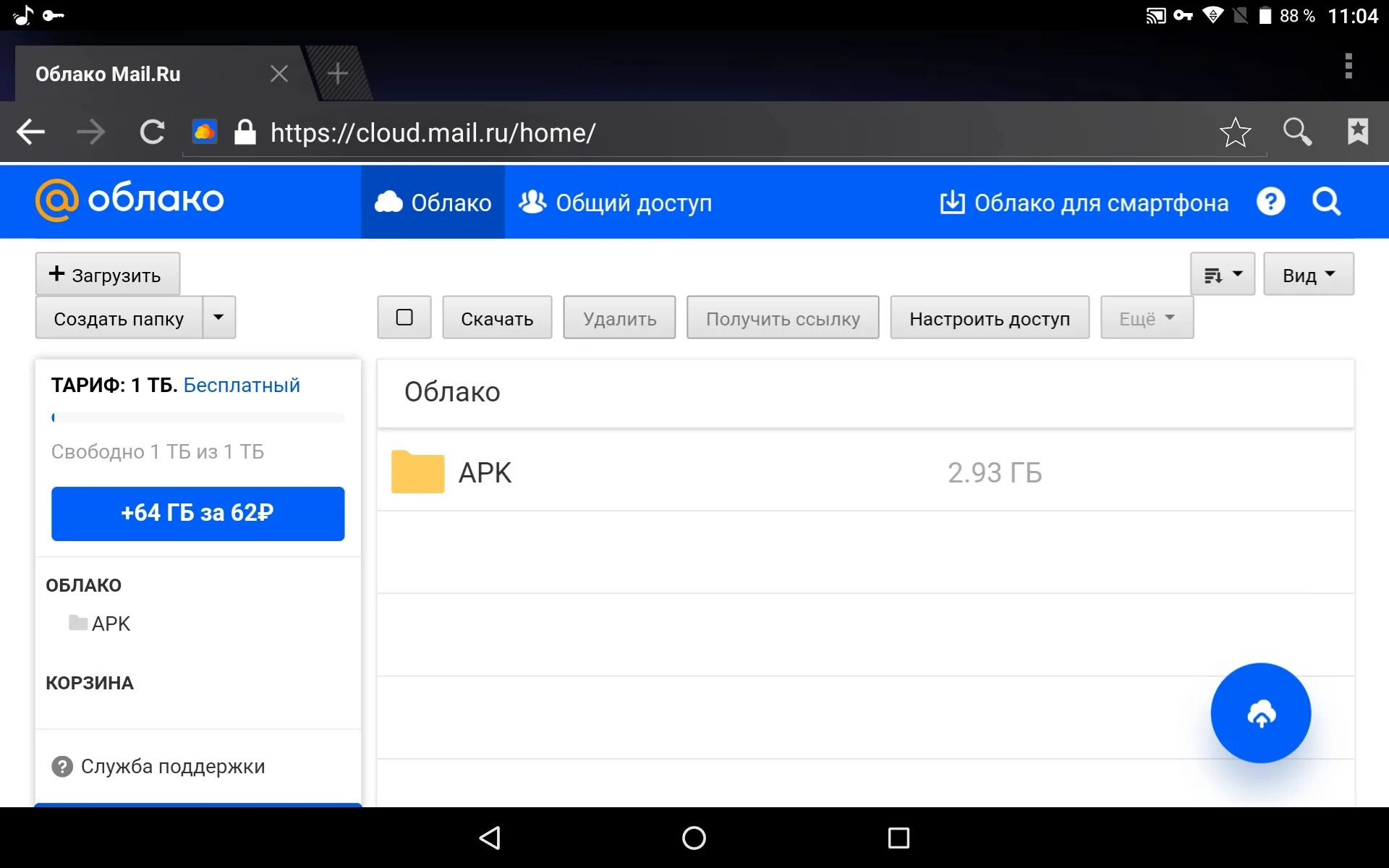Go back with the browser back arrow

pyautogui.click(x=30, y=132)
